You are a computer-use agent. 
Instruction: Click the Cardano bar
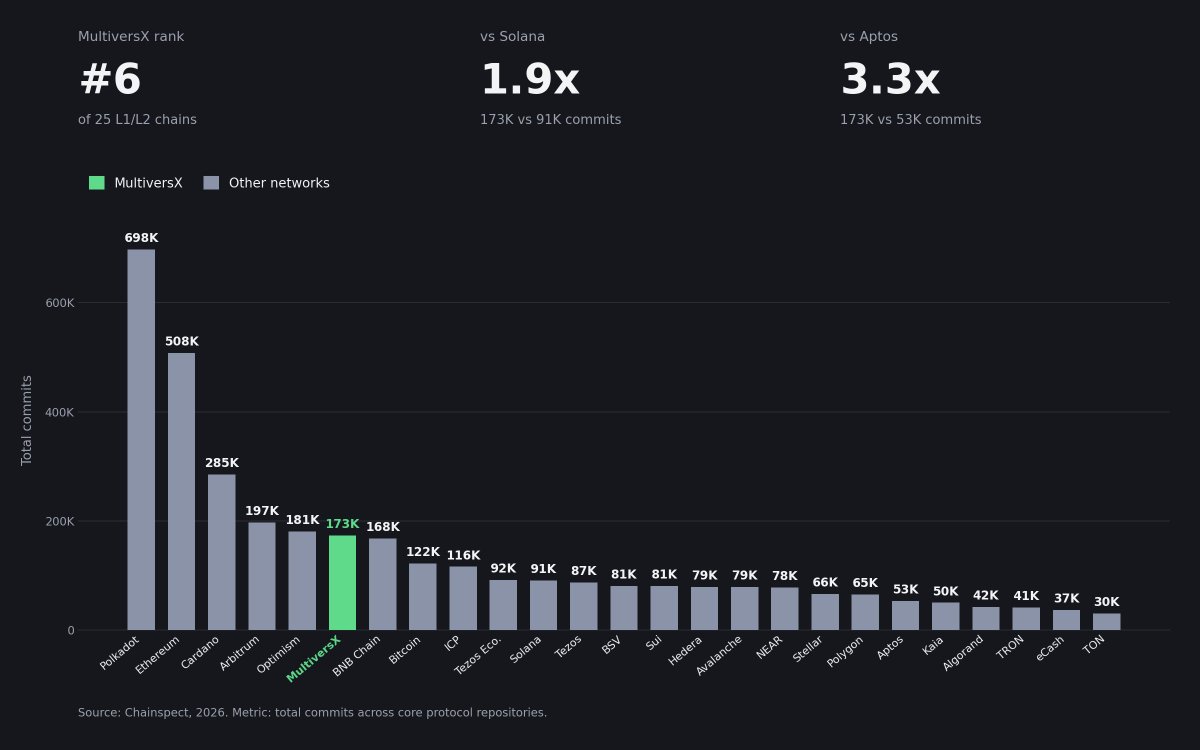coord(222,552)
